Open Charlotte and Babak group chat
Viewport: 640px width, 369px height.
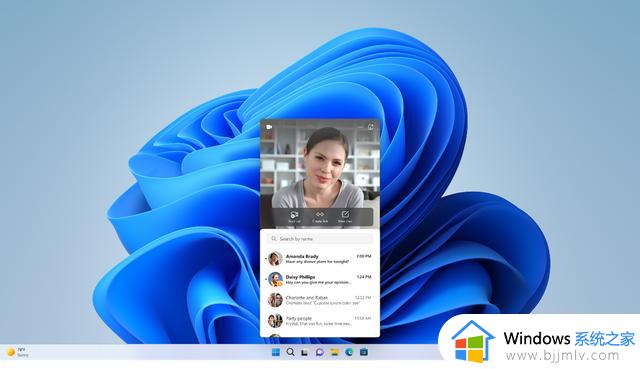point(320,300)
